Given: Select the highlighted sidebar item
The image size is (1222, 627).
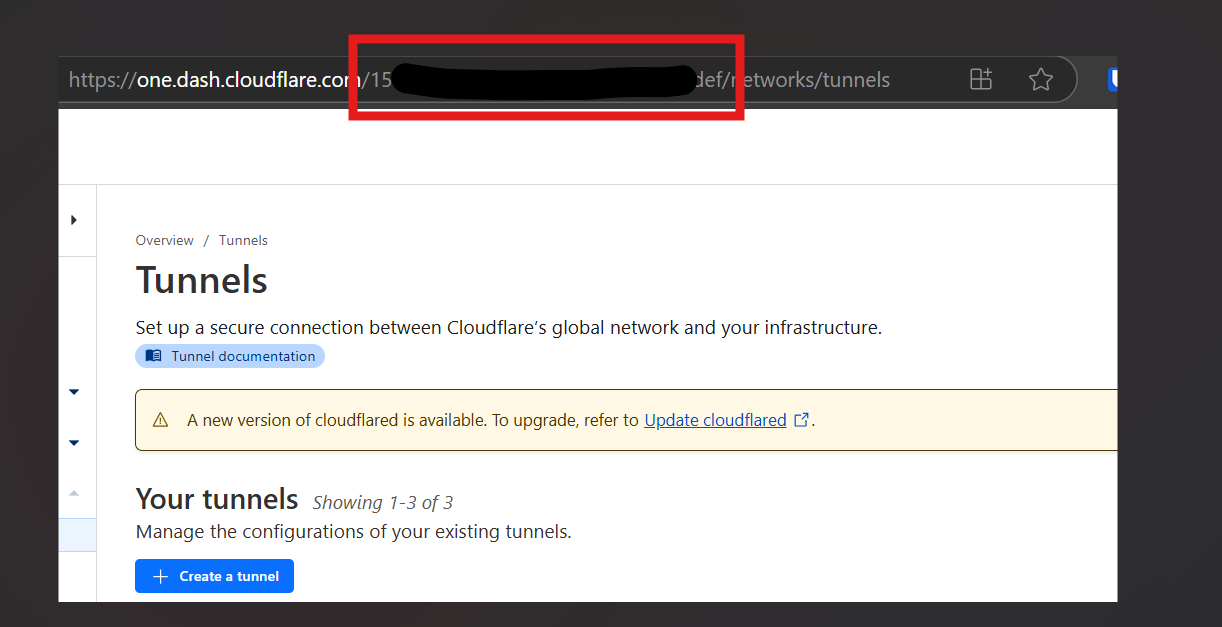Looking at the screenshot, I should point(78,535).
